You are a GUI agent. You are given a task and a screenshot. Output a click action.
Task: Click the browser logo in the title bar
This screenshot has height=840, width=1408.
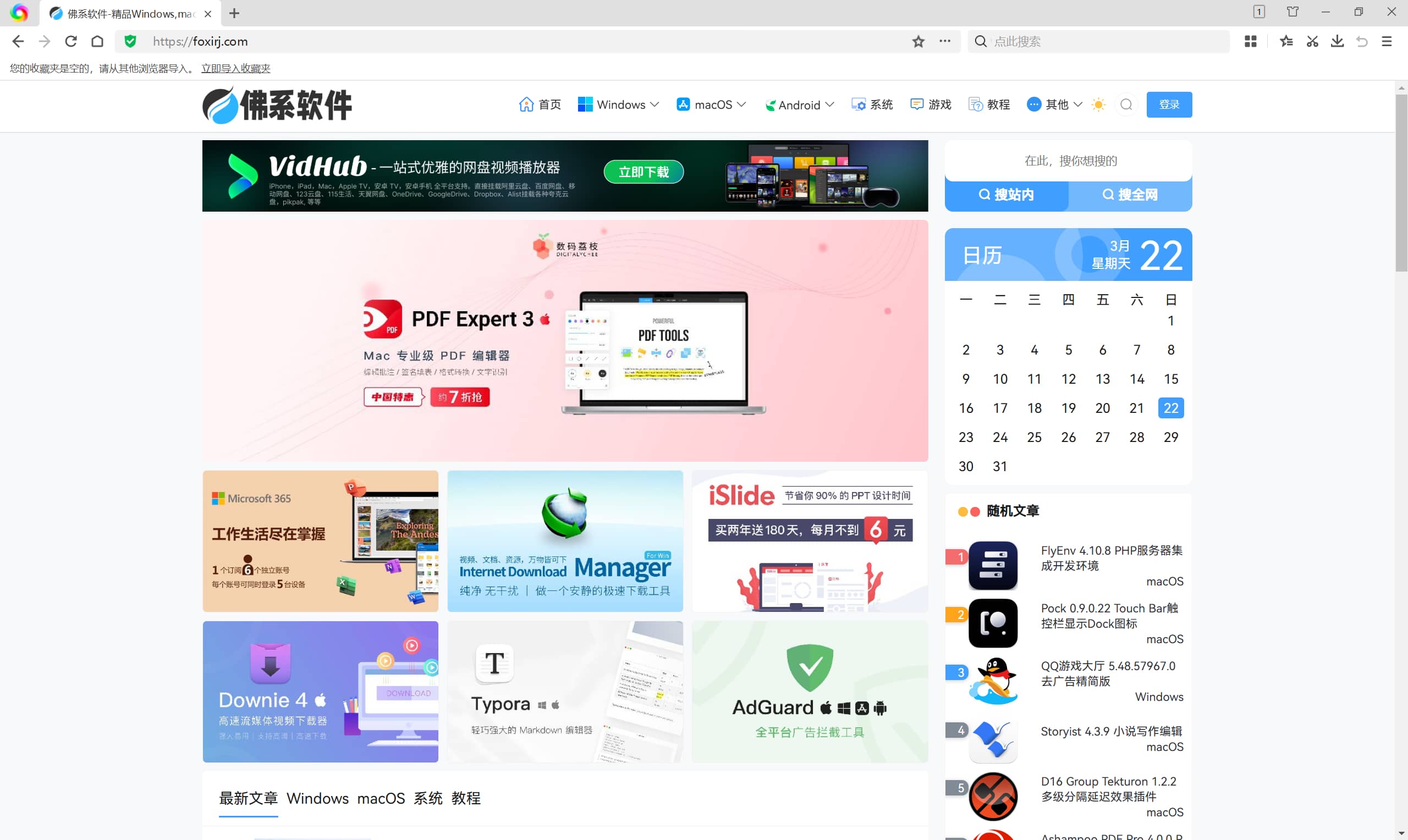tap(19, 13)
